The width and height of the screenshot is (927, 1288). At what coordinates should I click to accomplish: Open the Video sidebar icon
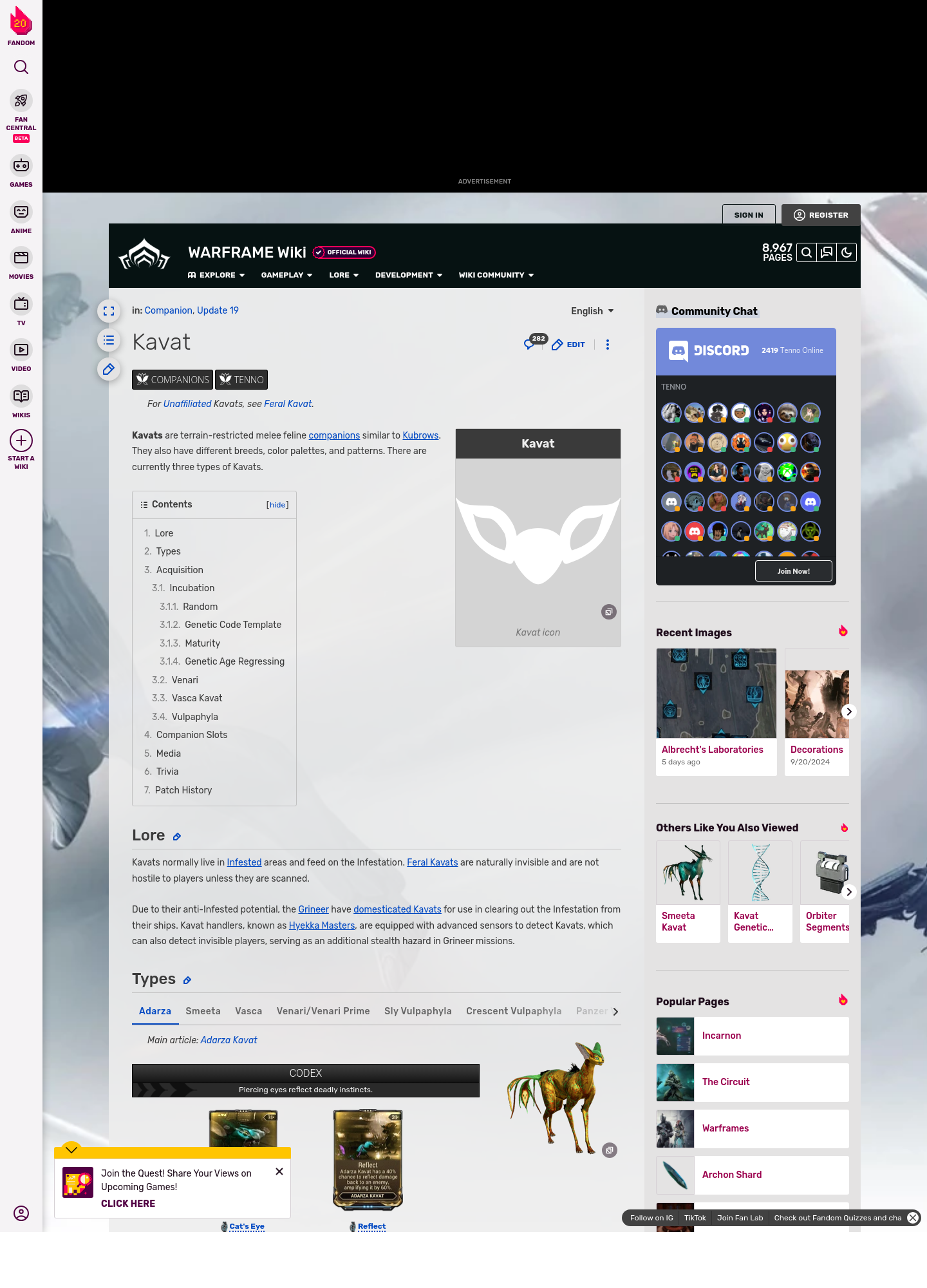[21, 350]
